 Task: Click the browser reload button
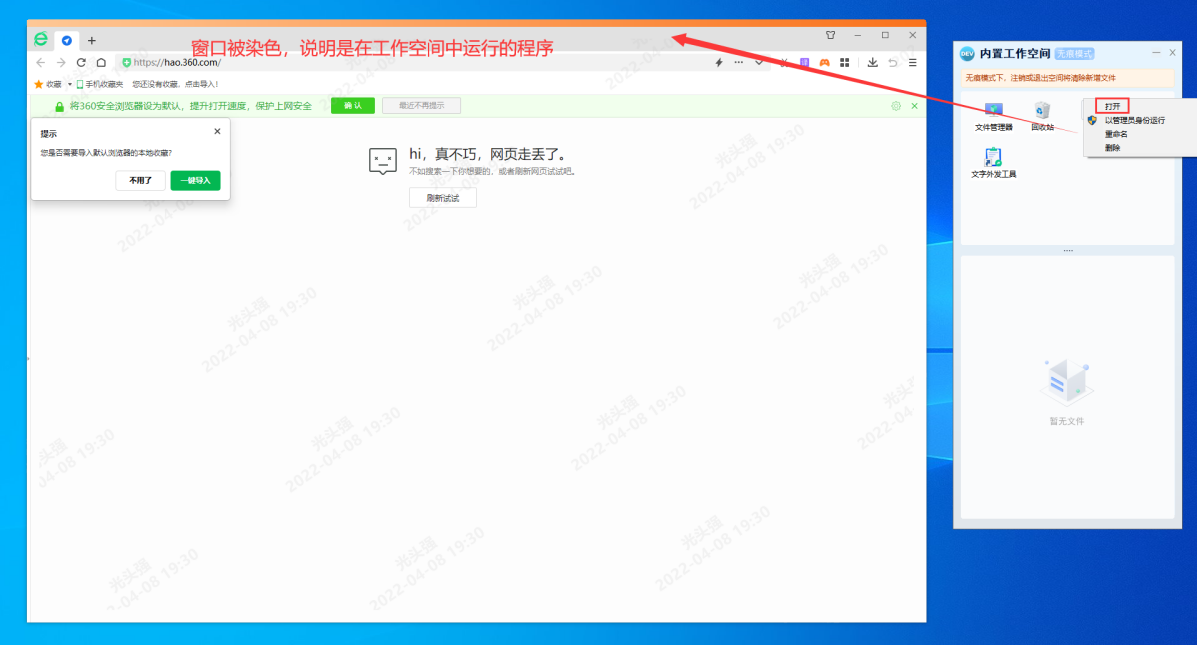(81, 62)
